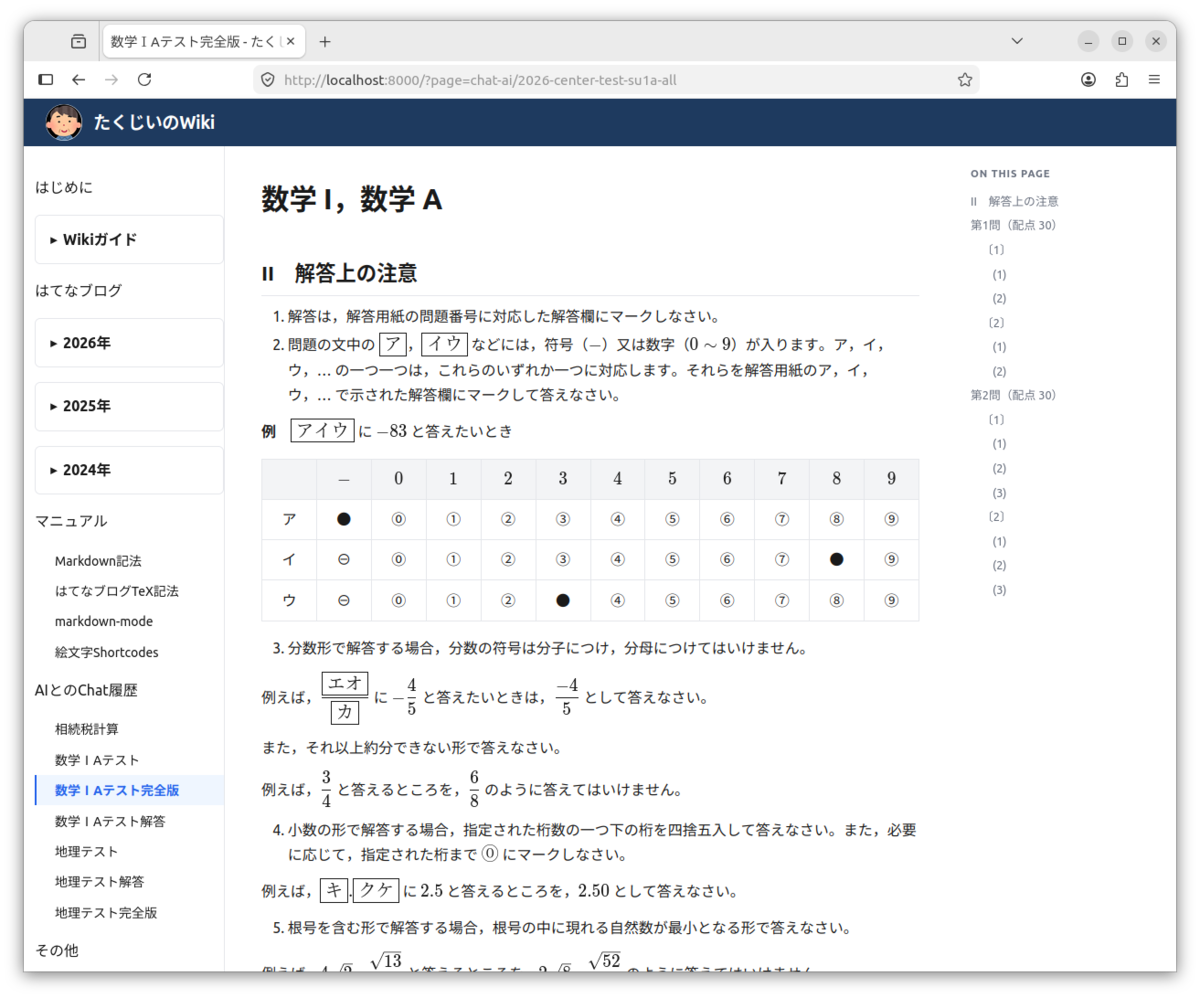Jump to 第2問（配点 30） in outline

1013,395
